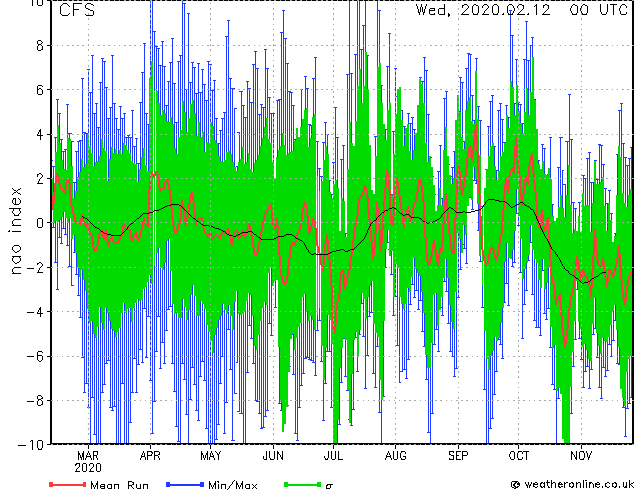Click the 'MAY' month axis label
Image resolution: width=634 pixels, height=490 pixels.
[211, 456]
